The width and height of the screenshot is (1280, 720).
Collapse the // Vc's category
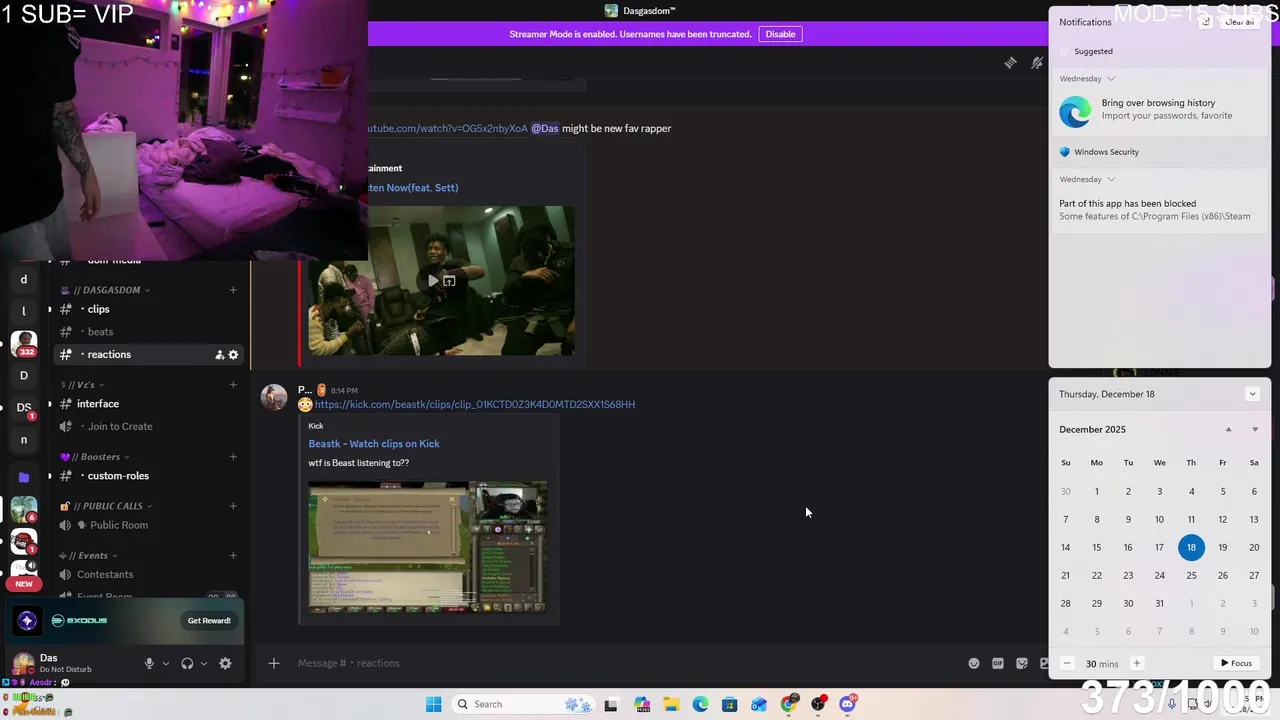(x=82, y=385)
